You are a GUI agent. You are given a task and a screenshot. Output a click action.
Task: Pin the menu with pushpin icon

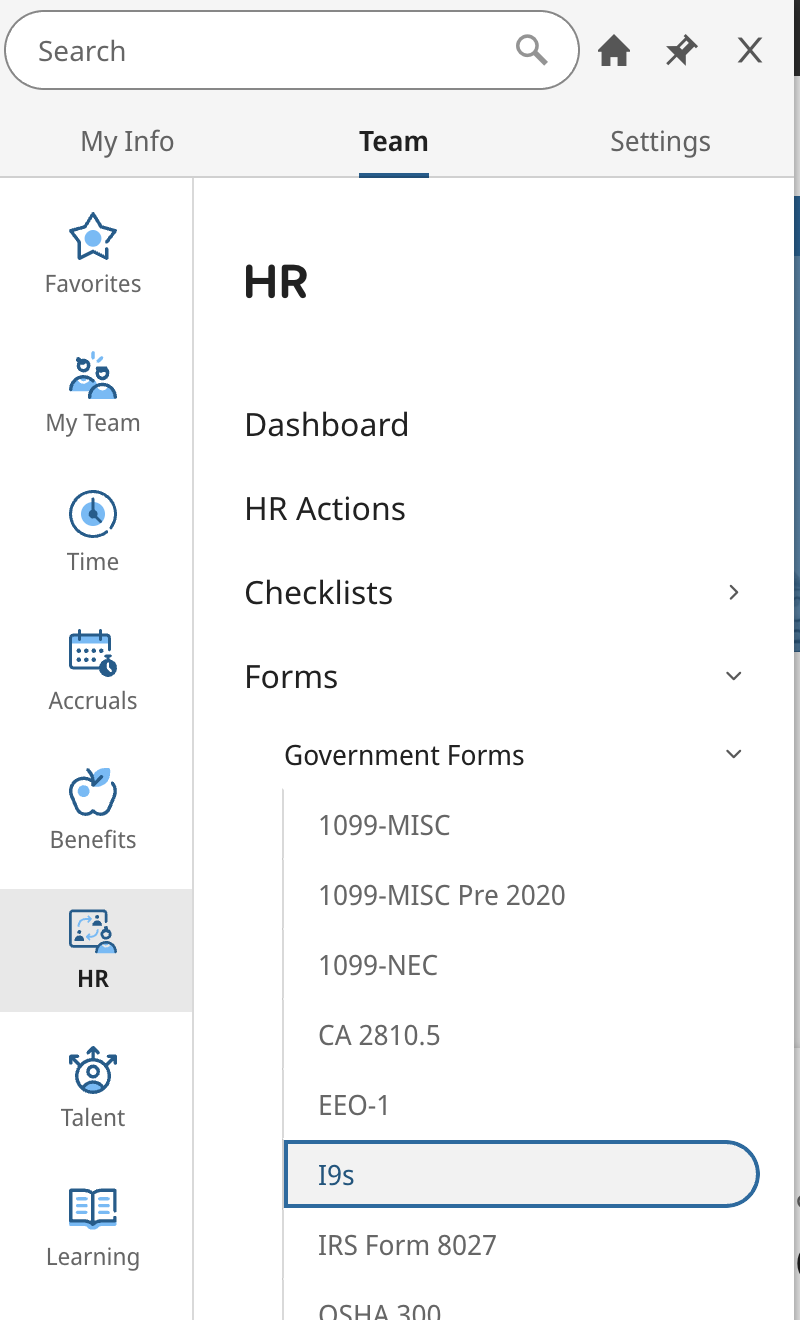(x=682, y=51)
